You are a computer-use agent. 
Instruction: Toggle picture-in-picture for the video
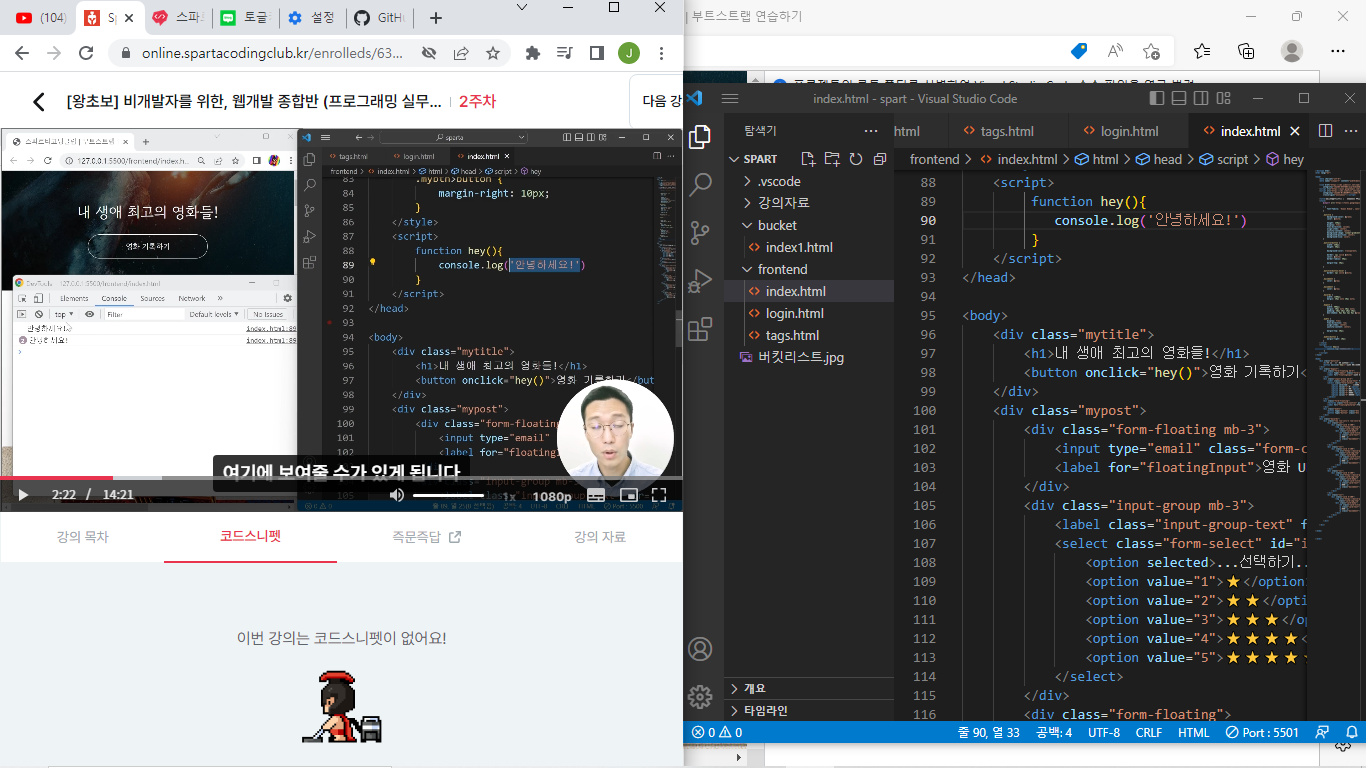[628, 495]
